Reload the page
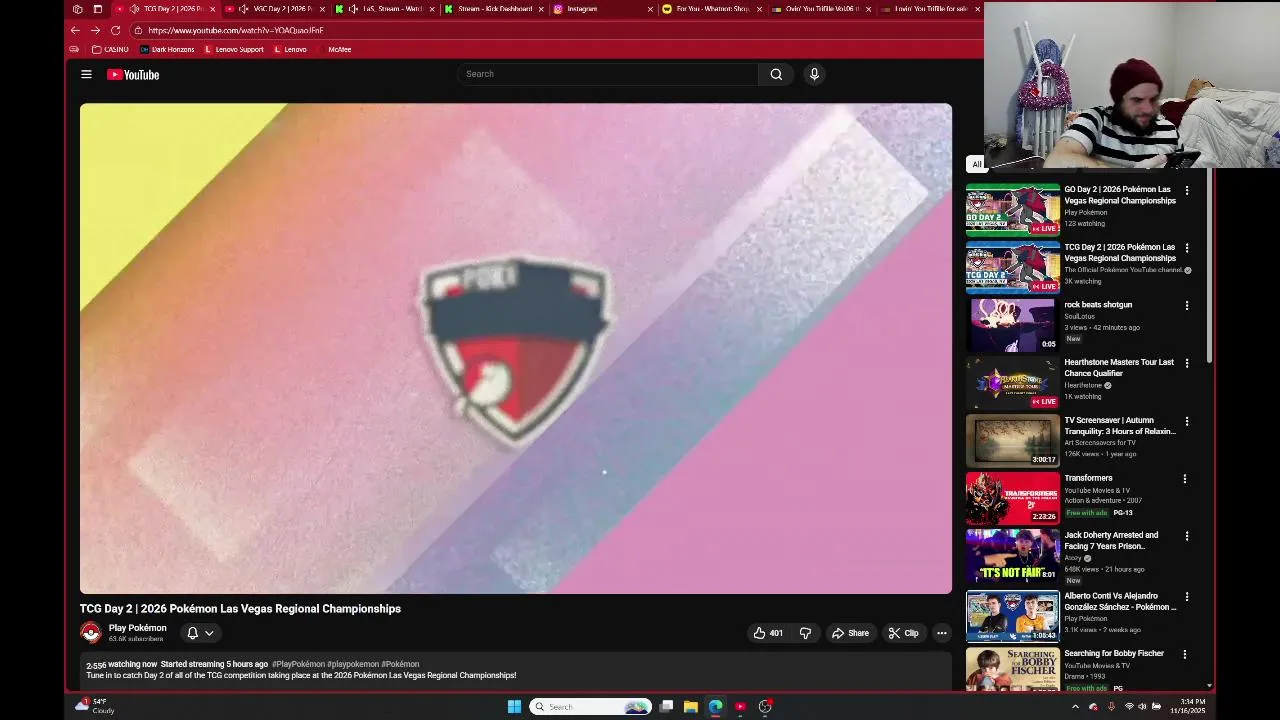1280x720 pixels. [x=115, y=30]
